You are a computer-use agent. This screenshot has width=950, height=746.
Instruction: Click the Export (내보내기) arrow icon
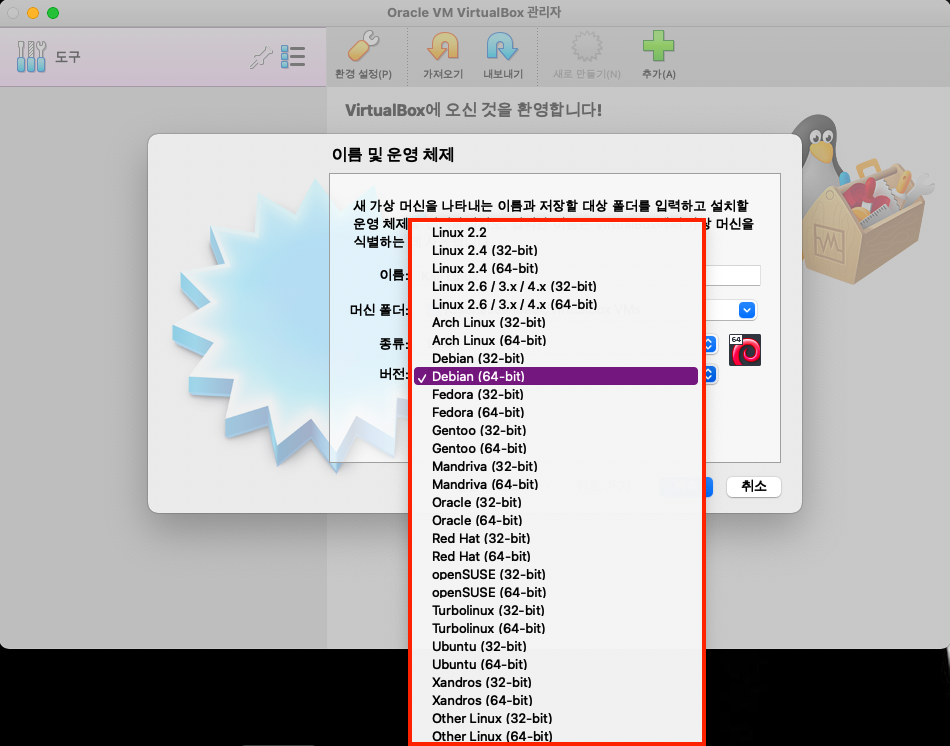click(x=502, y=46)
